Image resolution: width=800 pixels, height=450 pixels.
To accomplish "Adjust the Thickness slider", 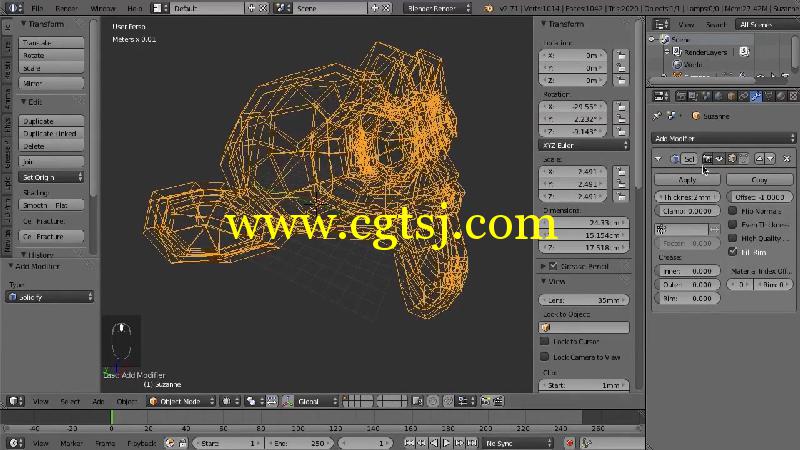I will (687, 197).
